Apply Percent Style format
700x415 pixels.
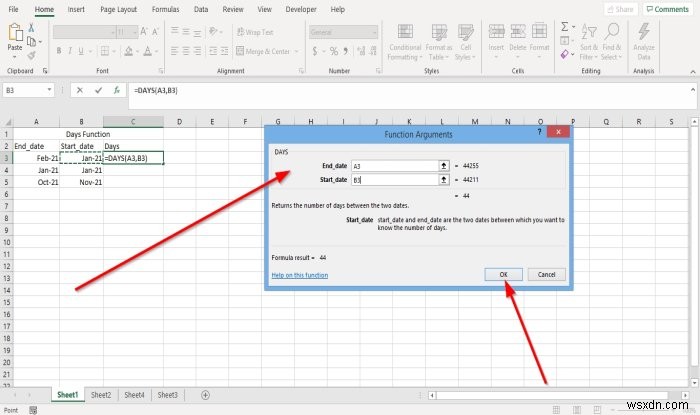(x=333, y=51)
